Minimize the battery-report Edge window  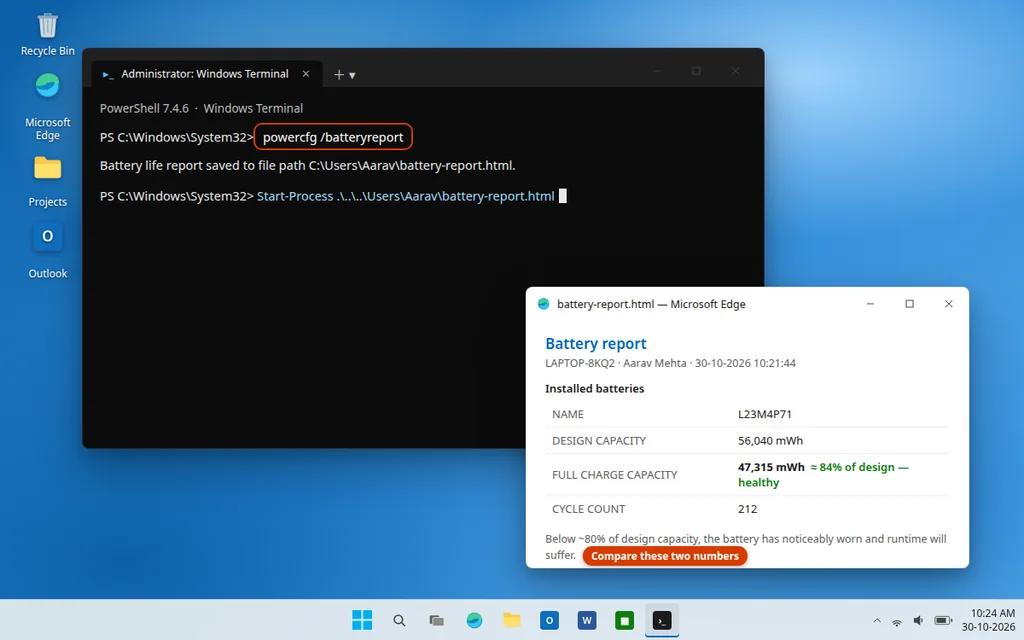pos(870,304)
